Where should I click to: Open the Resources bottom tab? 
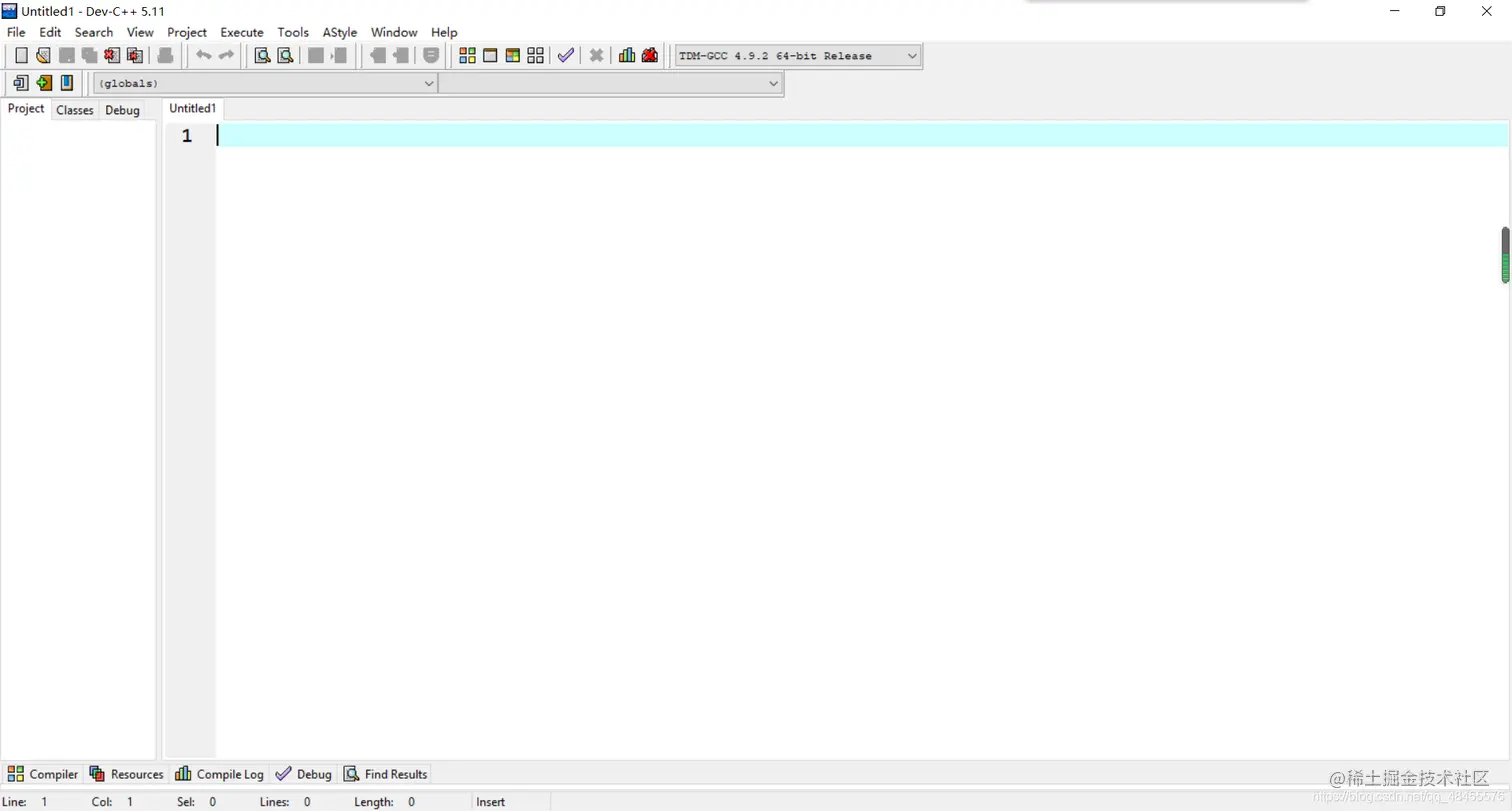(x=126, y=774)
